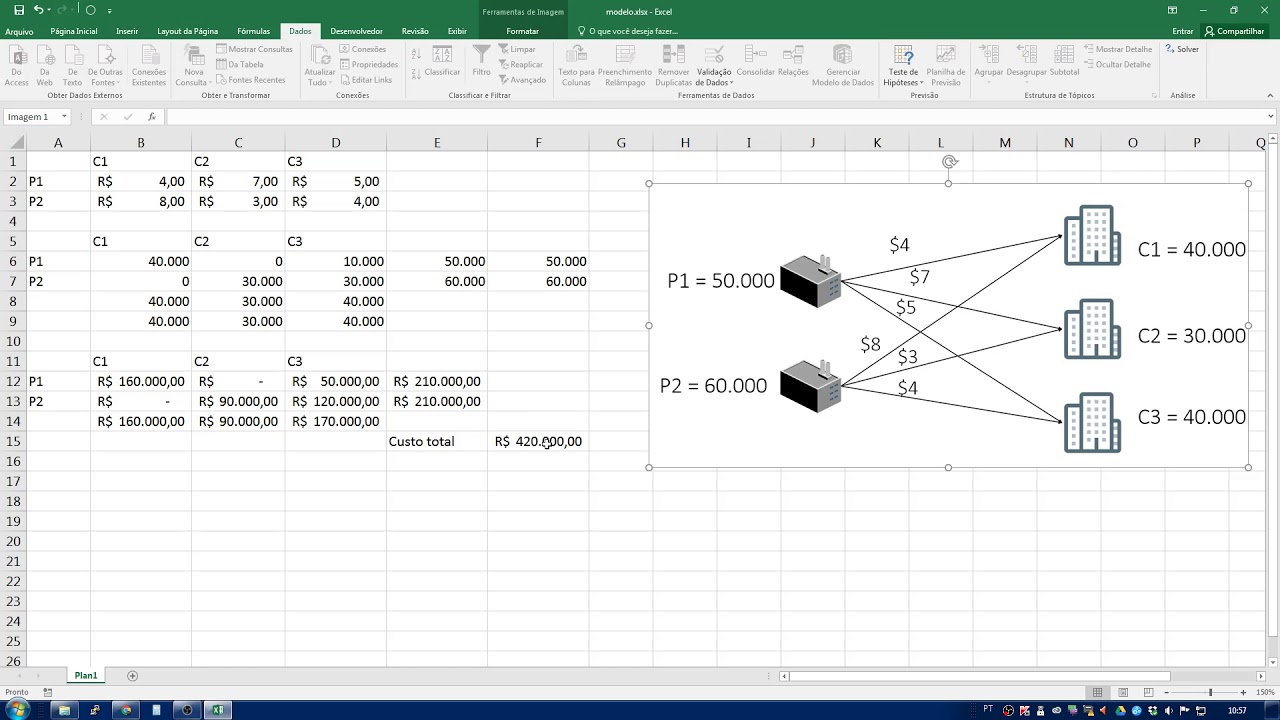Open Texto para Colunas
1280x720 pixels.
point(576,66)
